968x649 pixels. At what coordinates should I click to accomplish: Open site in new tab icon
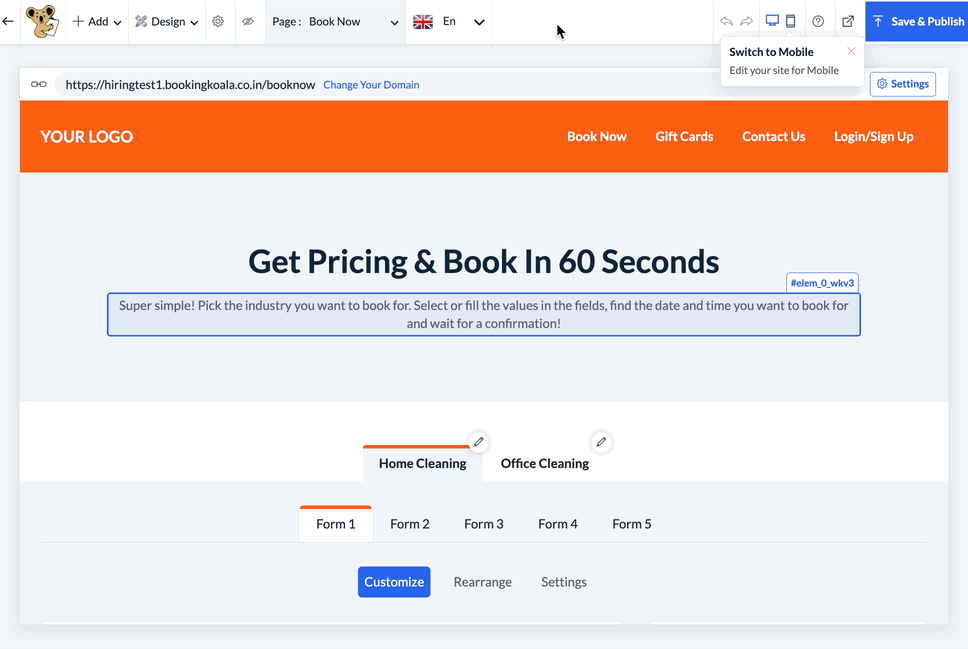click(848, 21)
